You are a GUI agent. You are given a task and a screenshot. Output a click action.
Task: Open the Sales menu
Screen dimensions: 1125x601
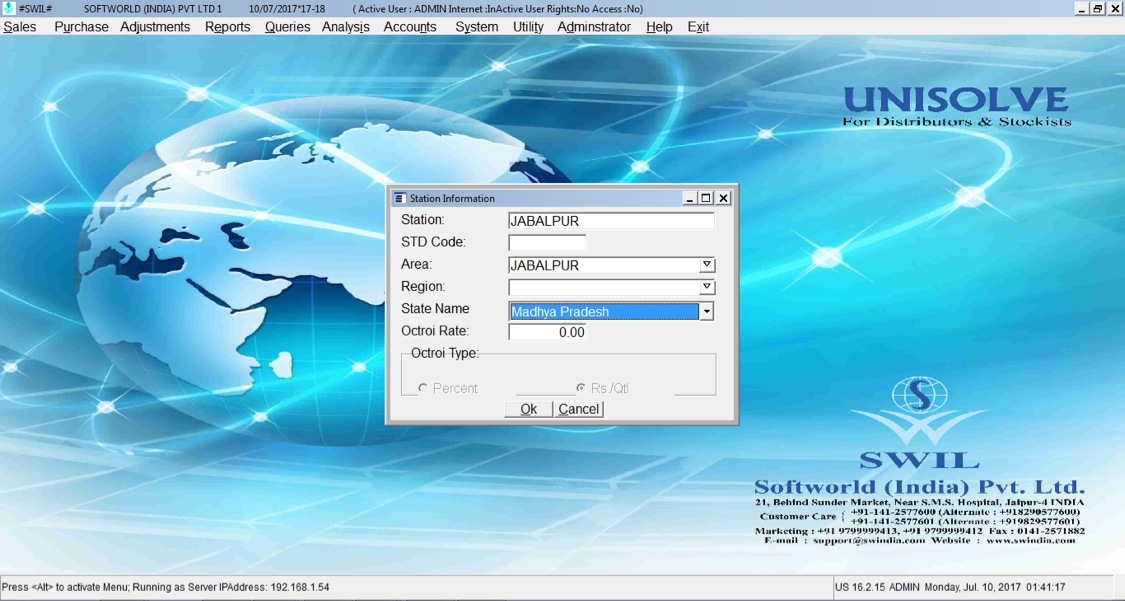coord(19,27)
